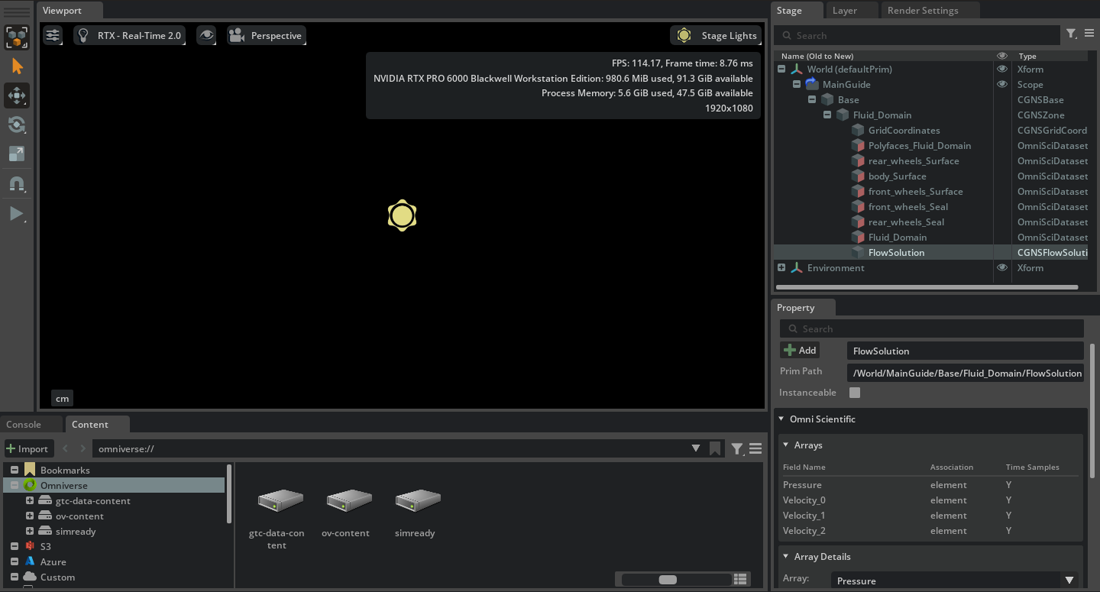Image resolution: width=1100 pixels, height=592 pixels.
Task: Click the cm units button in viewport
Action: [62, 398]
